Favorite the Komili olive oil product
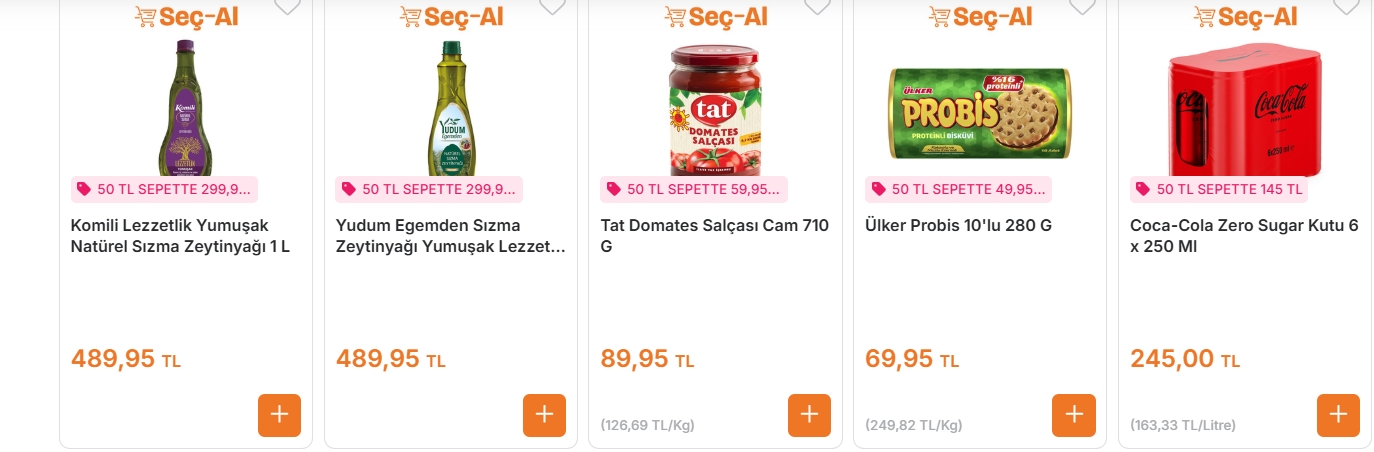This screenshot has width=1374, height=452. tap(287, 6)
